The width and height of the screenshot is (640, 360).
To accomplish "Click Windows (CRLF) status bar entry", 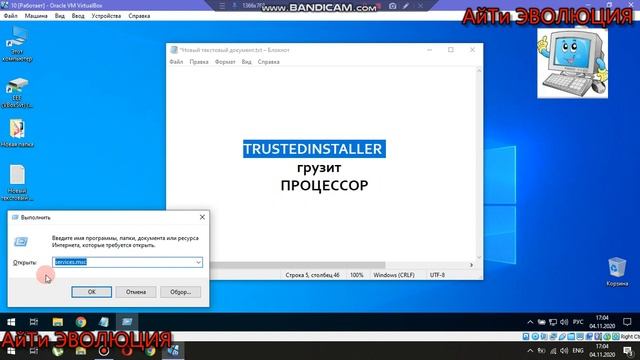I will tap(394, 275).
